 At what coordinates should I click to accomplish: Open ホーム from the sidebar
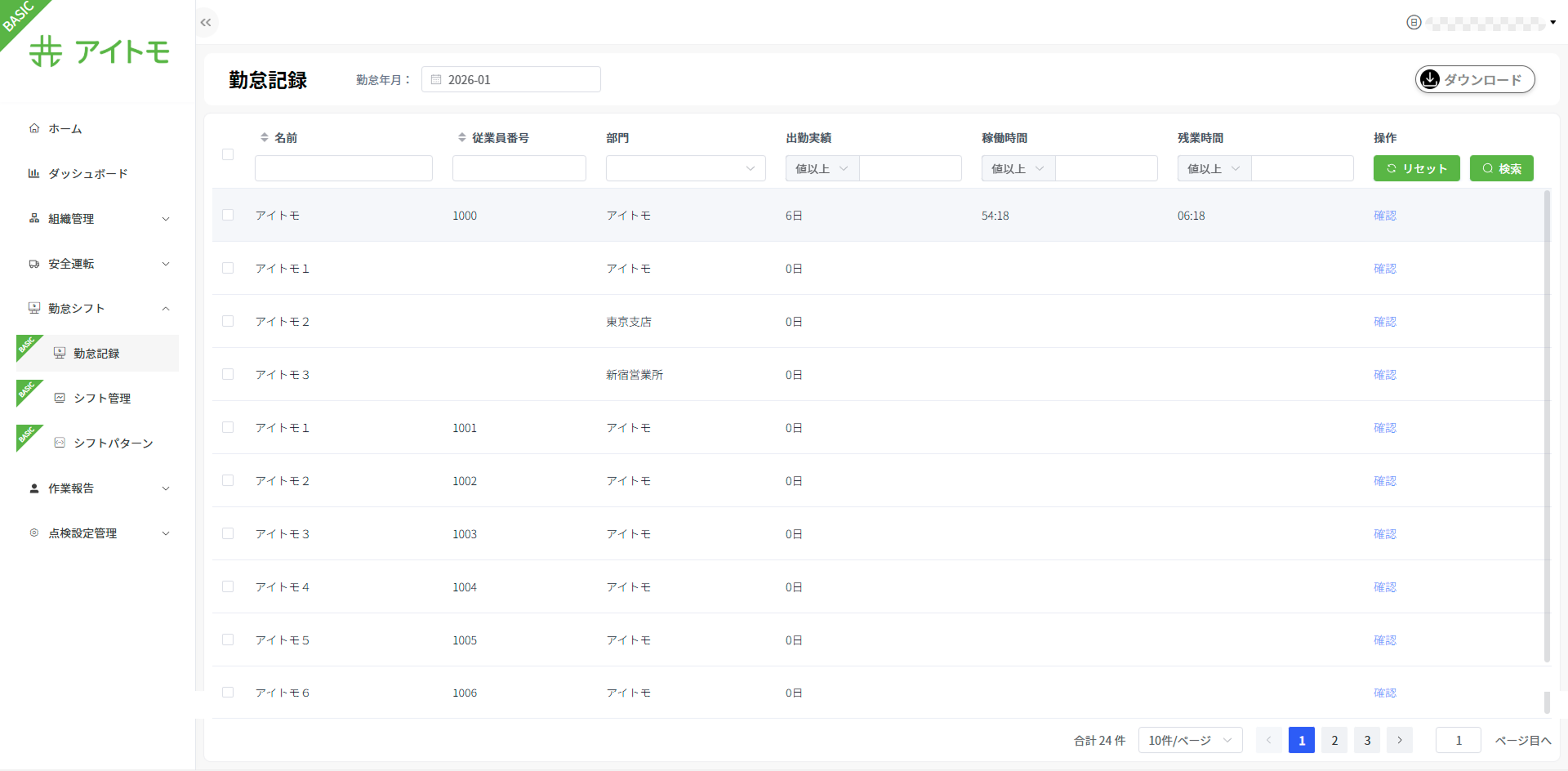coord(65,129)
